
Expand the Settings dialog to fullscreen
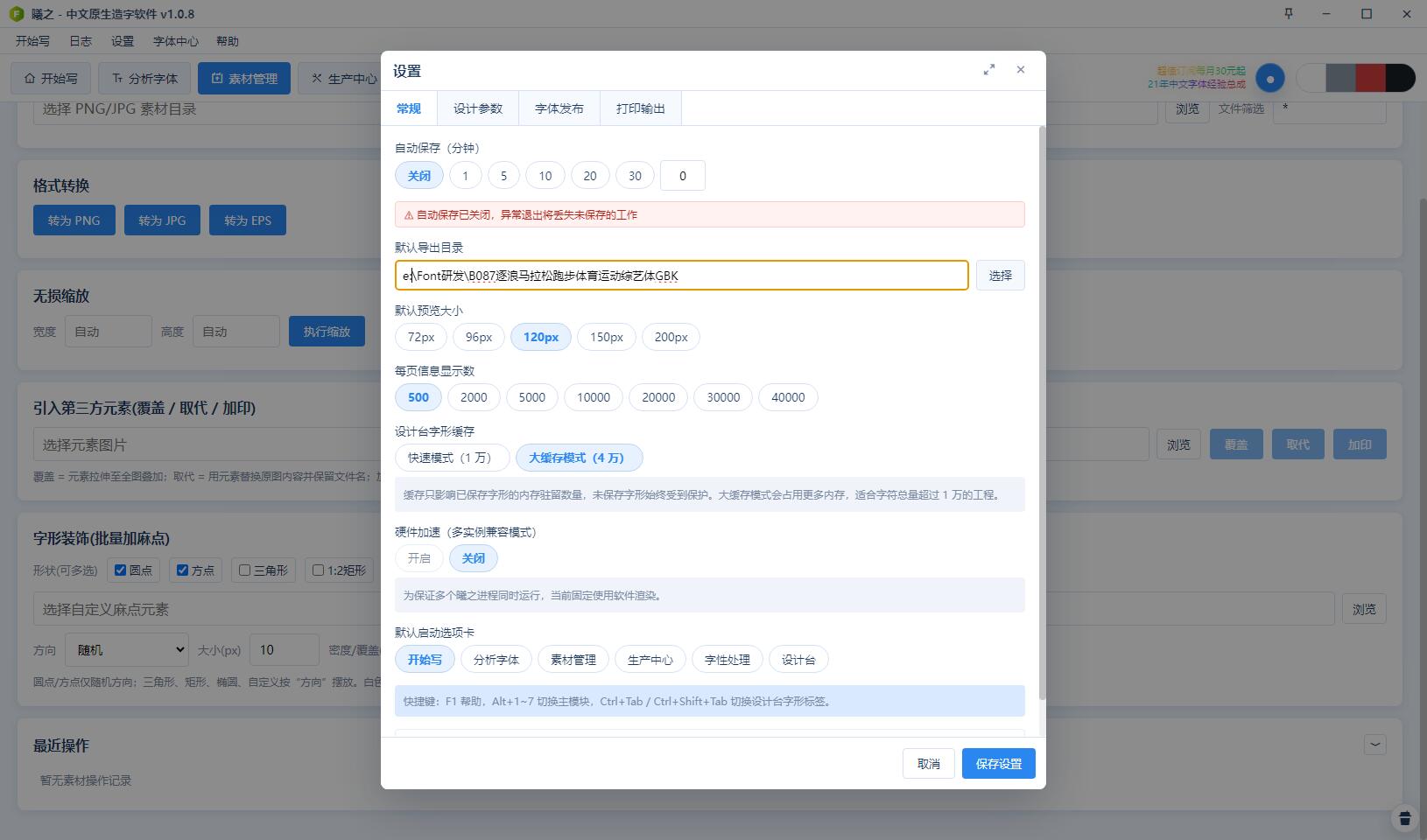pos(989,70)
